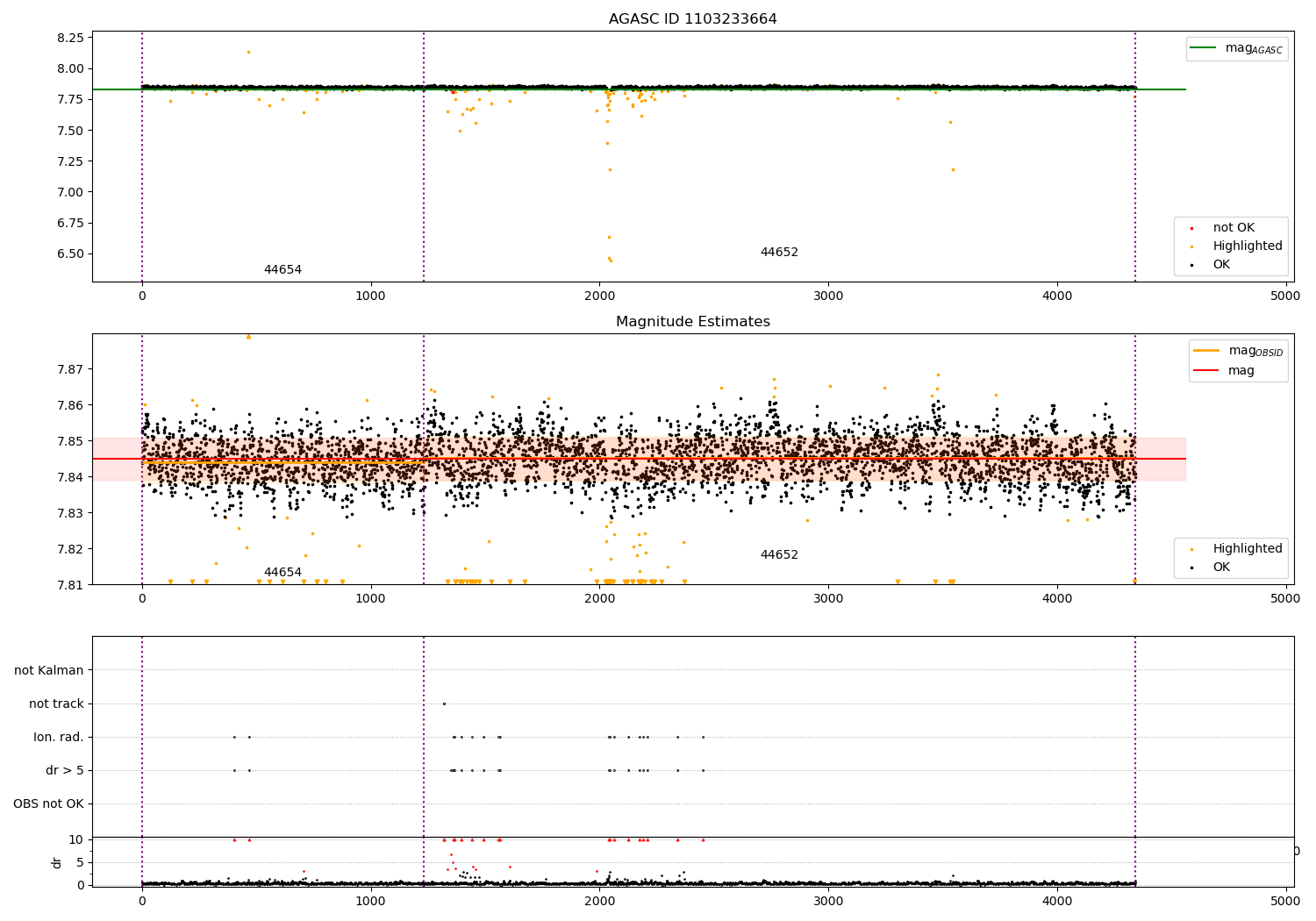The width and height of the screenshot is (1316, 921).
Task: Click the green mag AGASC legend entry
Action: (x=1237, y=48)
